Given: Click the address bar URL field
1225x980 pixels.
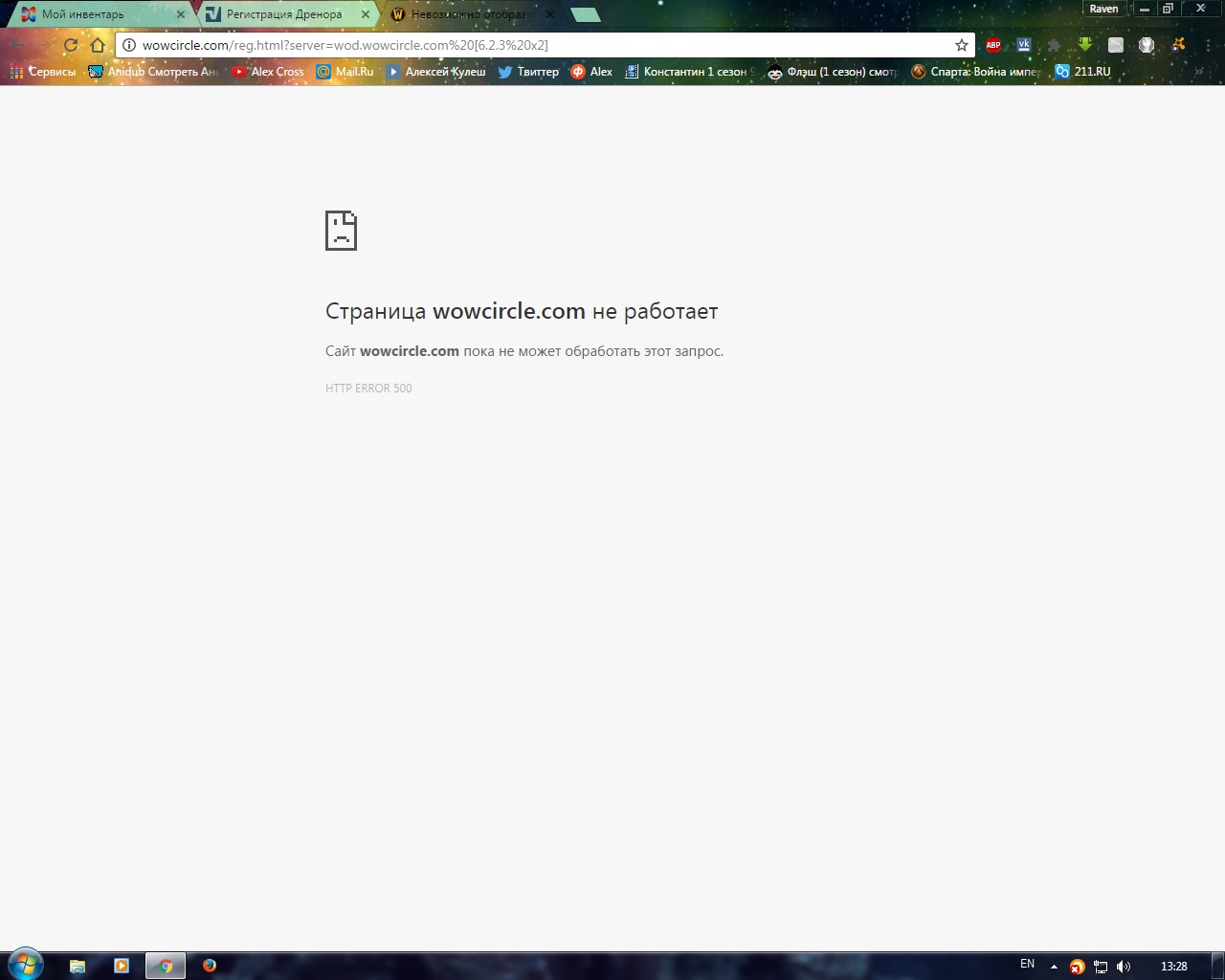Looking at the screenshot, I should (x=536, y=45).
